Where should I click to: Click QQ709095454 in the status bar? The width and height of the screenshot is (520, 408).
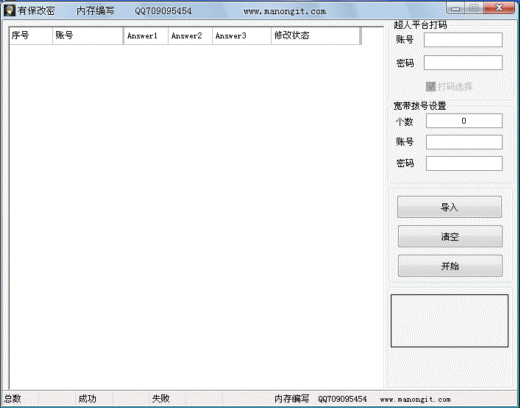coord(342,399)
